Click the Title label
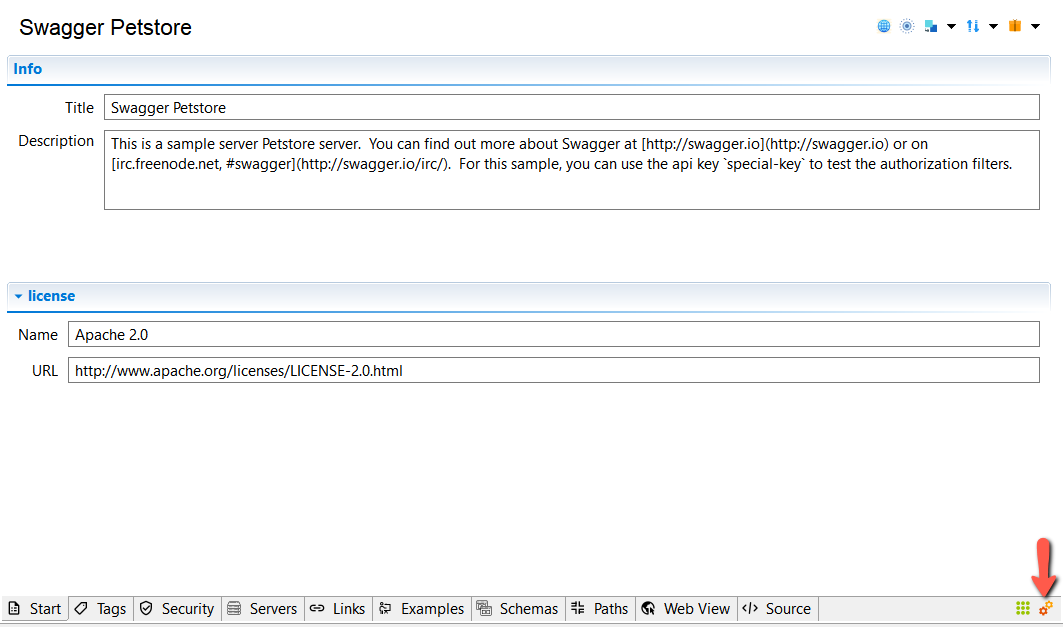The image size is (1063, 627). click(x=79, y=108)
